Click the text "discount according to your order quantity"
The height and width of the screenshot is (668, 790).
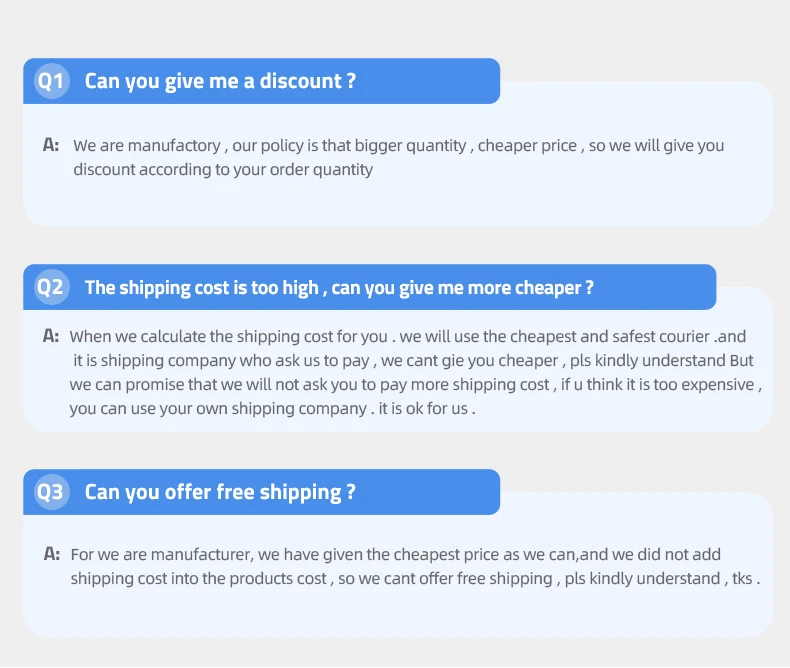[x=222, y=170]
